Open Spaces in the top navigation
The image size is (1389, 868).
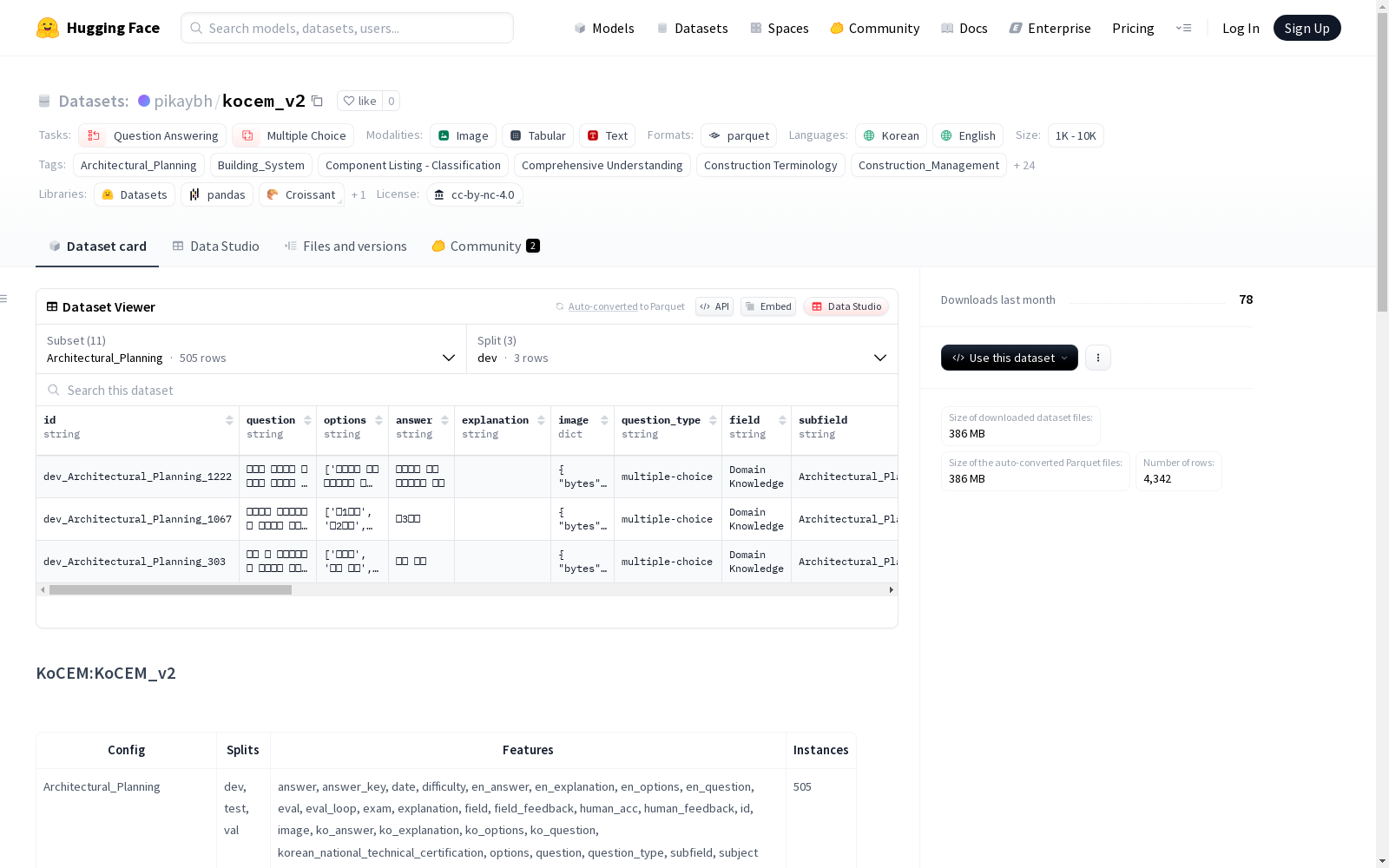pyautogui.click(x=780, y=28)
